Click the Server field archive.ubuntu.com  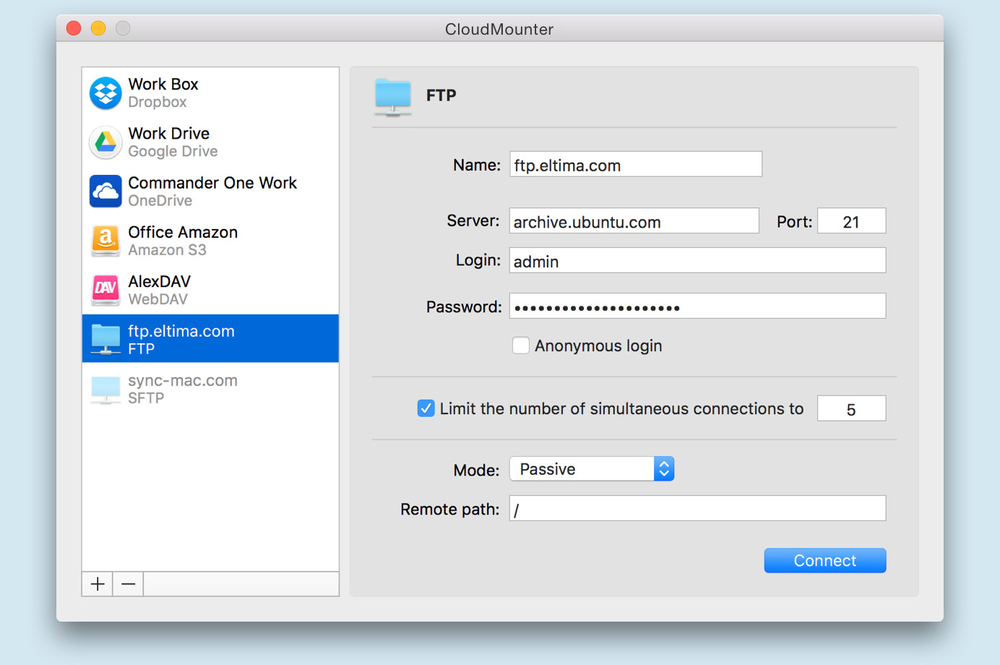tap(634, 221)
